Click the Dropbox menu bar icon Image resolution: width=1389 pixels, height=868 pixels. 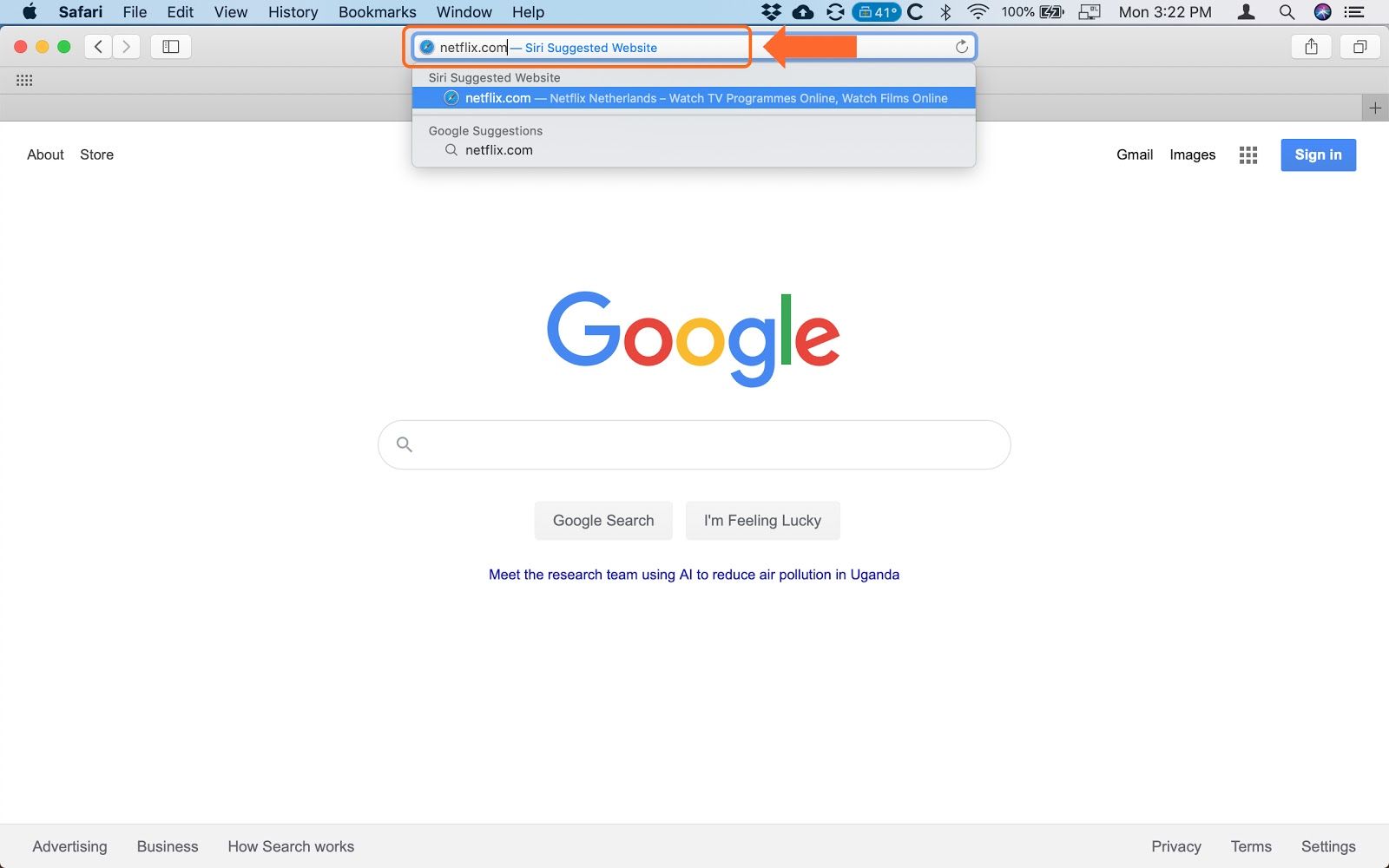coord(771,12)
